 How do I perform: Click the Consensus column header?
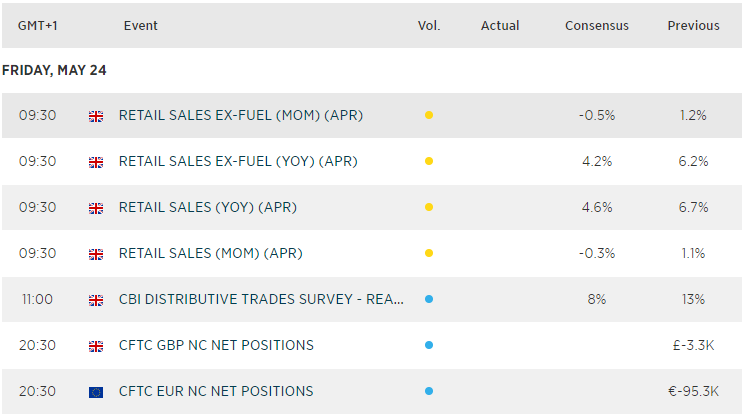click(x=597, y=26)
